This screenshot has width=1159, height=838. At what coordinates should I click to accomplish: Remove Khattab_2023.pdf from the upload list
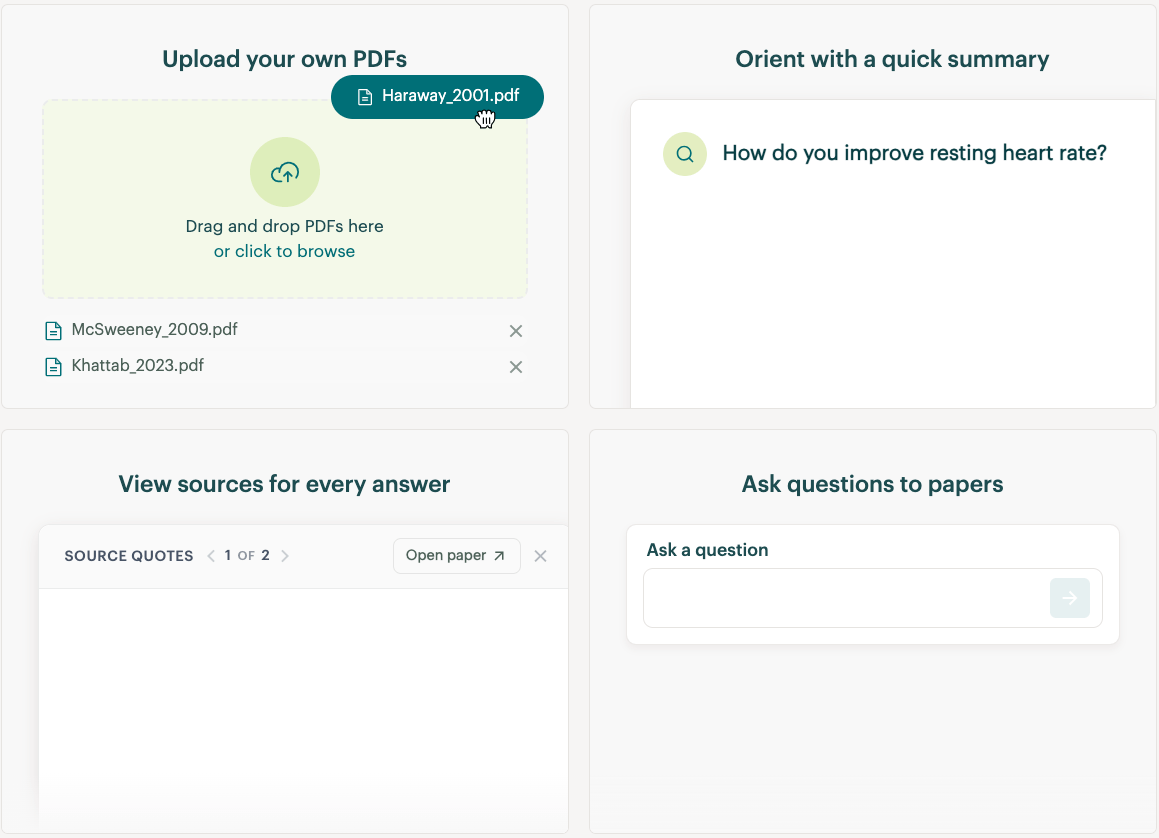(516, 367)
